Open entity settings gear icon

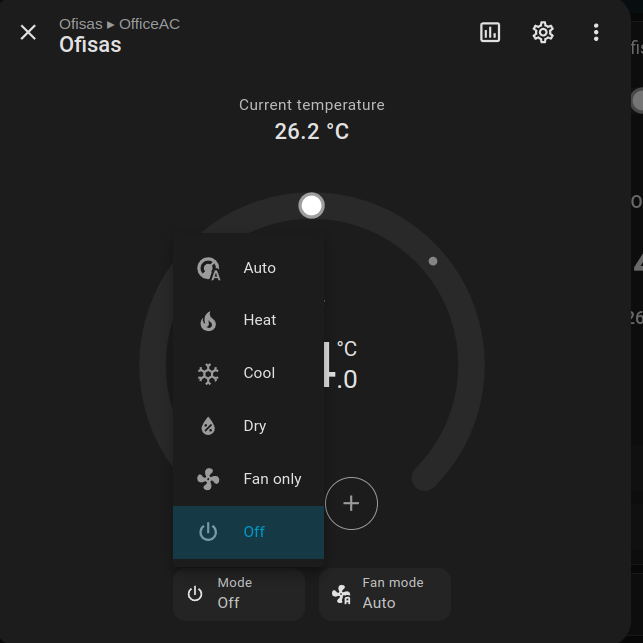[543, 32]
